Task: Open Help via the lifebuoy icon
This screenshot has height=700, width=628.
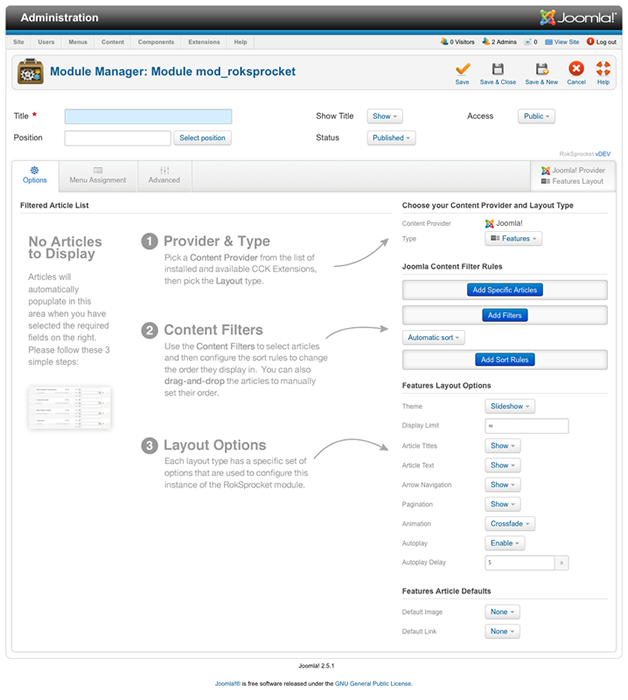Action: 603,69
